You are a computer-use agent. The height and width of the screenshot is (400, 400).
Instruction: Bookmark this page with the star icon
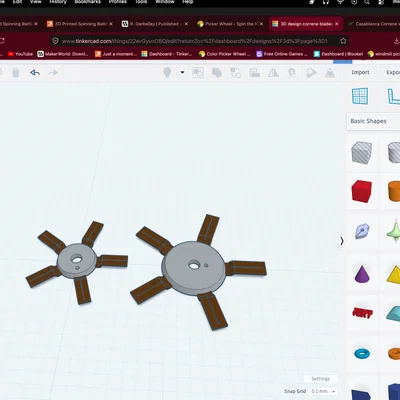pos(343,41)
